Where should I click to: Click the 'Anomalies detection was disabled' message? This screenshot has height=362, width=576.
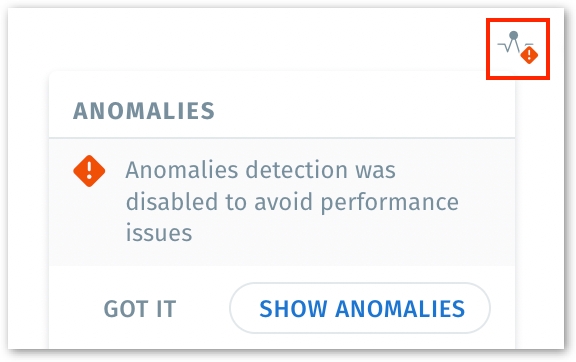click(x=292, y=201)
